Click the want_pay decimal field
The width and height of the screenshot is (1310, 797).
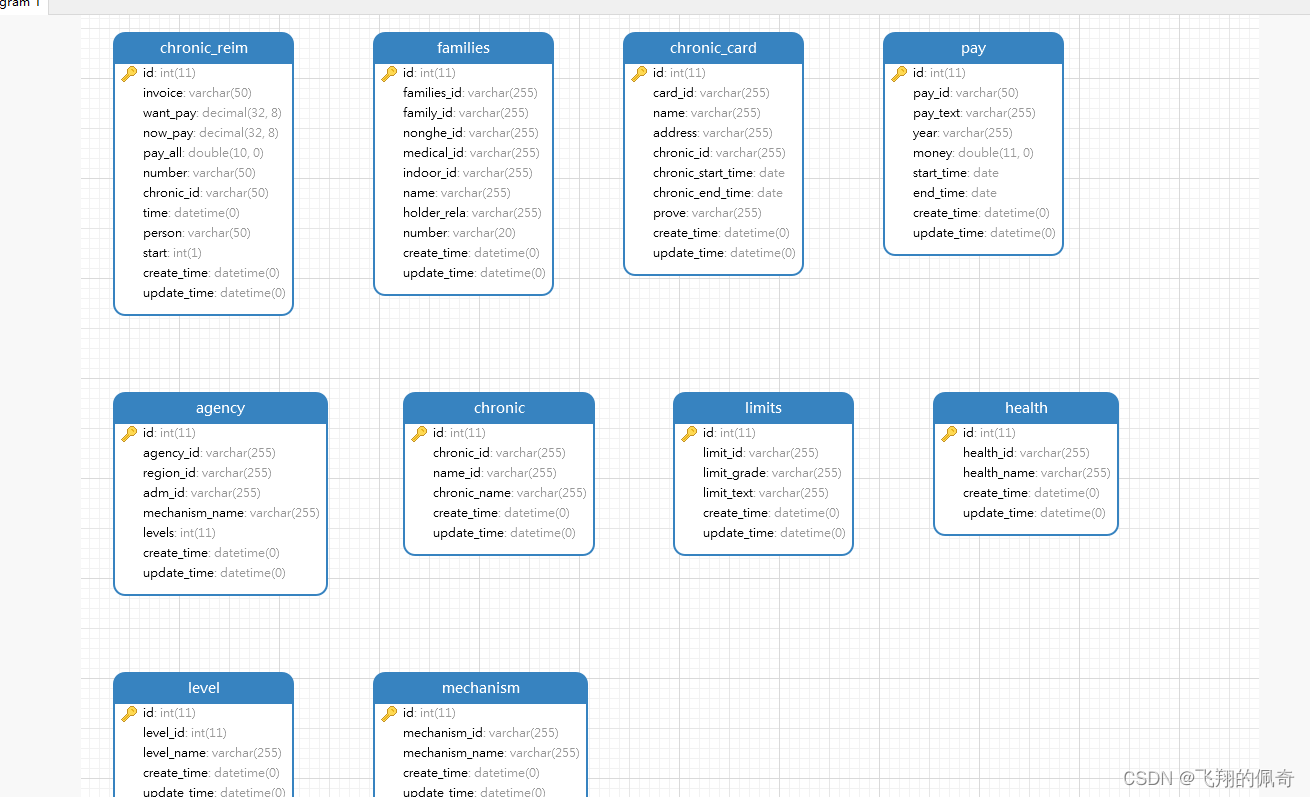pos(212,113)
